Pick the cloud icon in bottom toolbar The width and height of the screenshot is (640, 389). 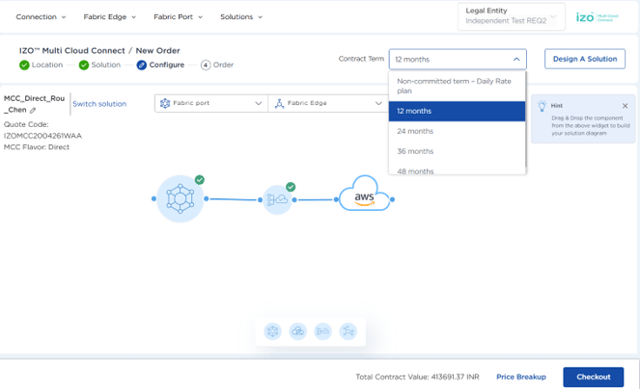tap(298, 331)
